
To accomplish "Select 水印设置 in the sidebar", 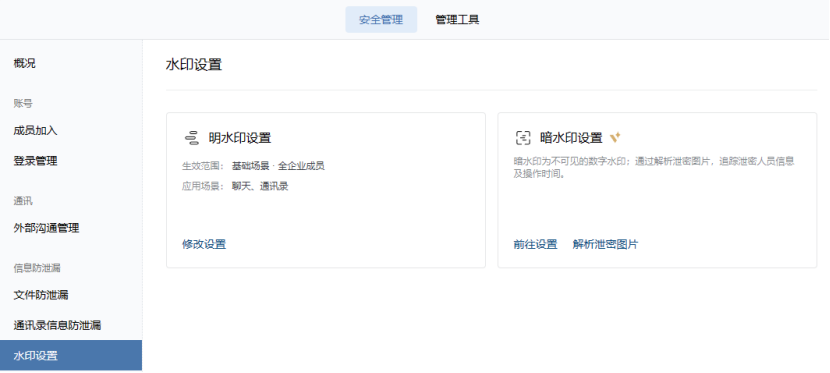I will pos(71,356).
